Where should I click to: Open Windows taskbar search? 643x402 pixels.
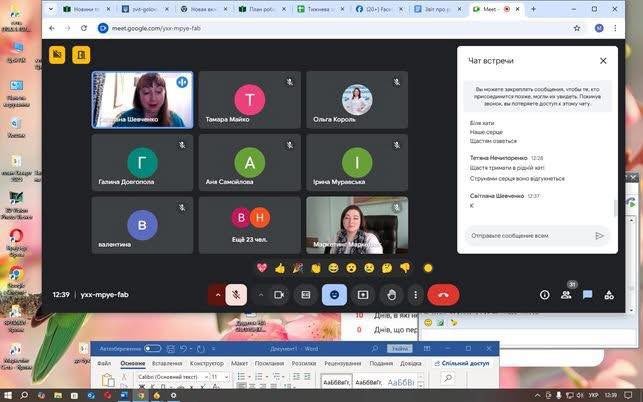tap(24, 395)
